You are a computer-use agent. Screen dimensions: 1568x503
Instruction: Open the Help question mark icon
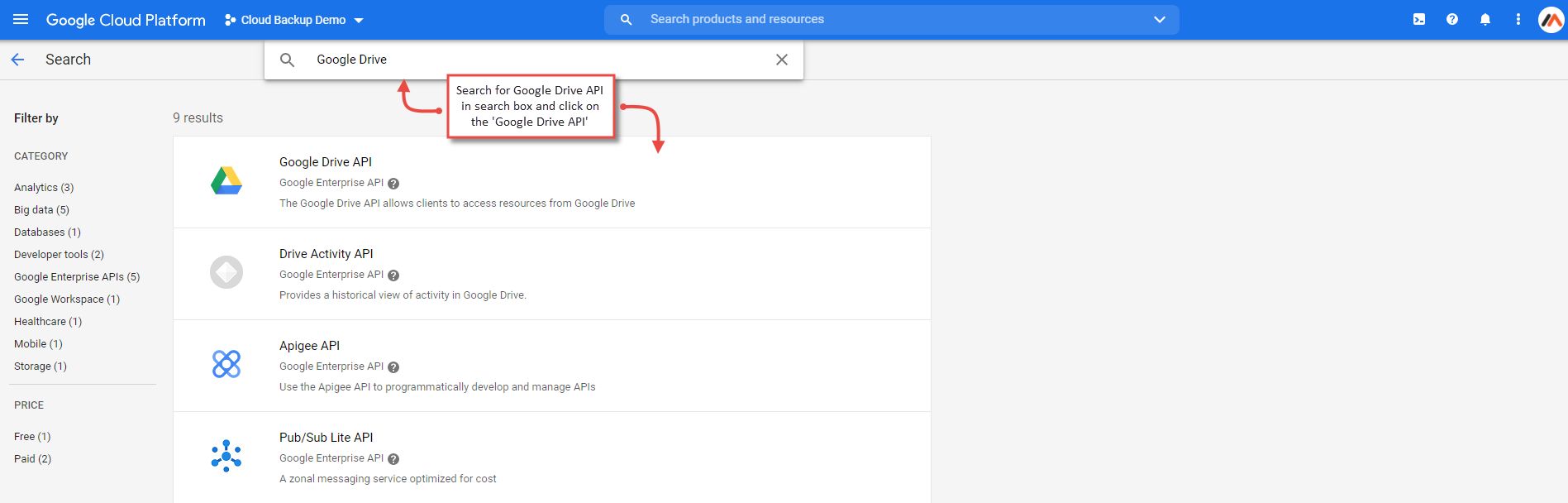point(1452,19)
